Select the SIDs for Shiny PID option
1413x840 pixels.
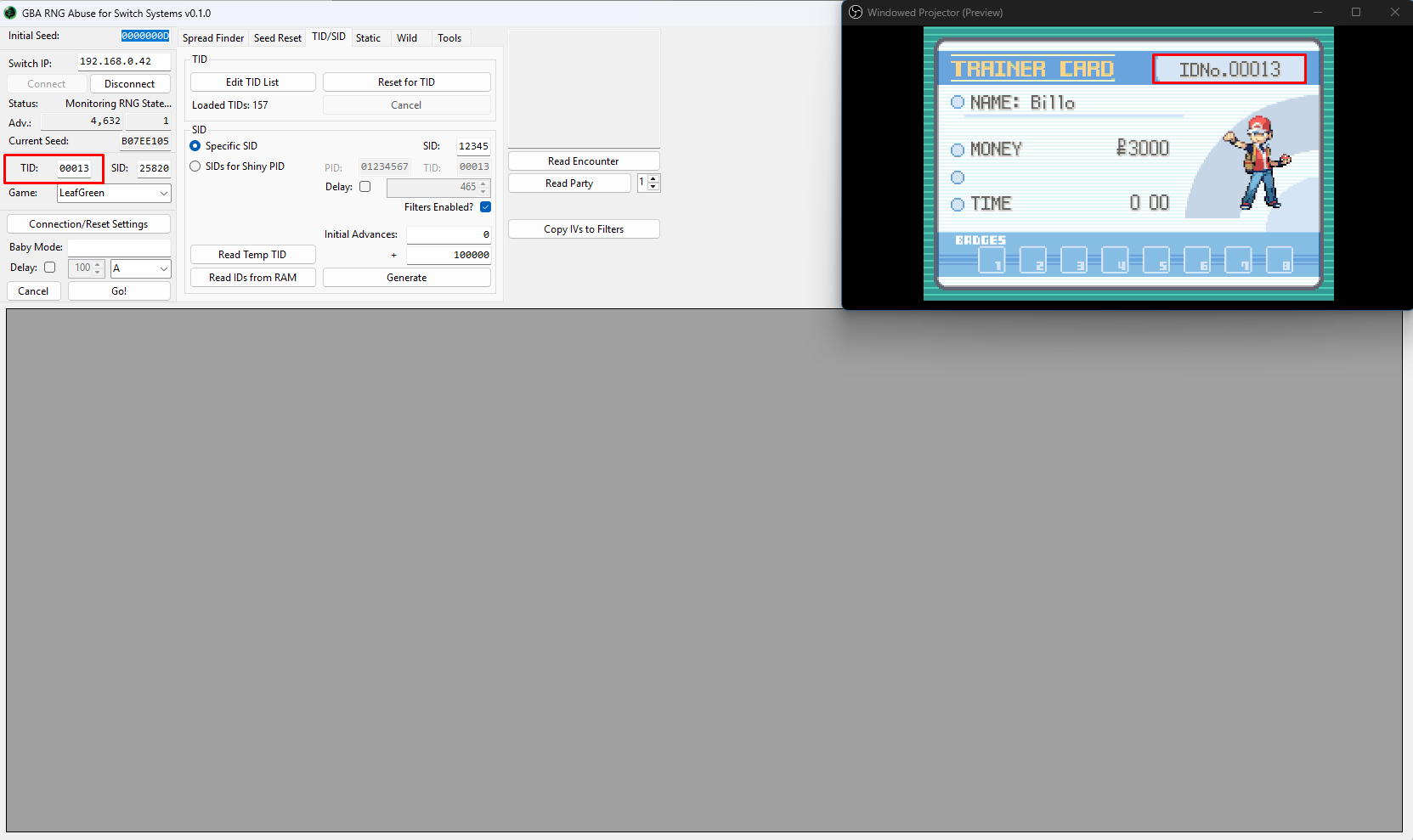coord(195,166)
